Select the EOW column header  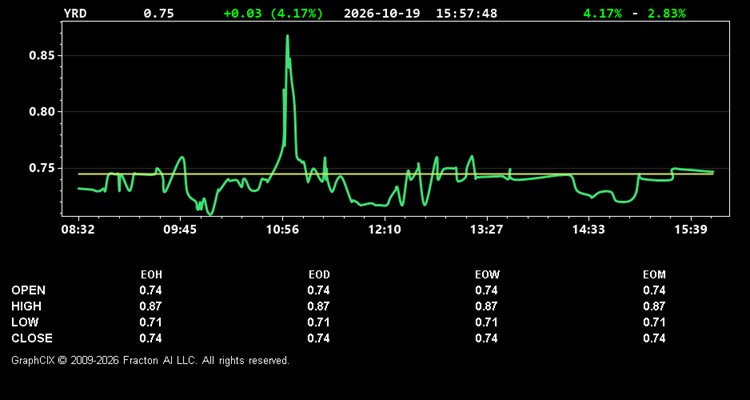coord(487,275)
